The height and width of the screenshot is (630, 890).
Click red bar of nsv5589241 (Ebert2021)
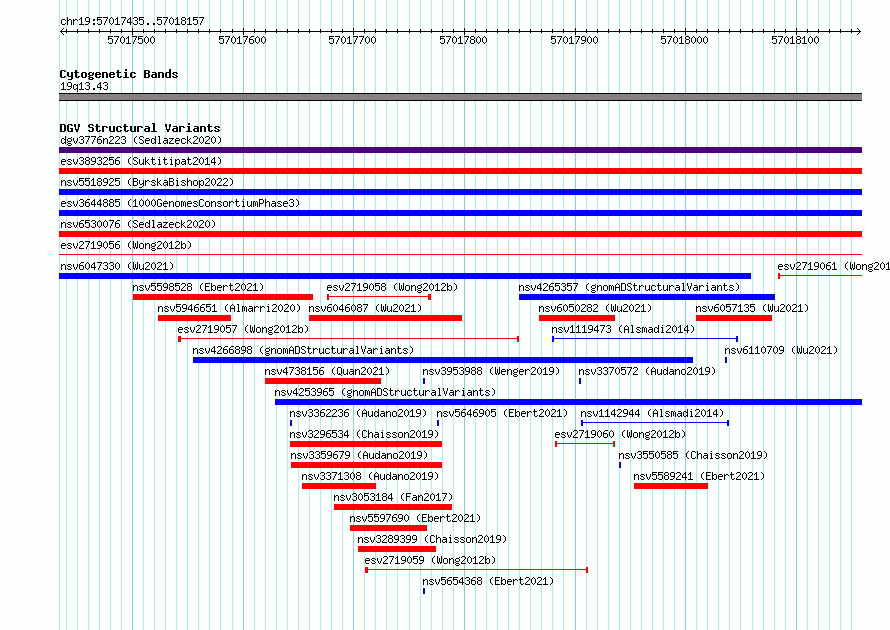click(671, 486)
